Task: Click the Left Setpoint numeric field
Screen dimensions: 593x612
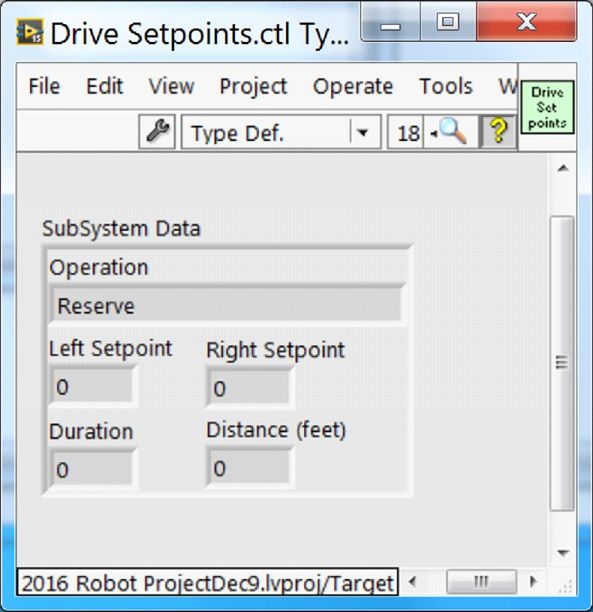Action: (x=93, y=385)
